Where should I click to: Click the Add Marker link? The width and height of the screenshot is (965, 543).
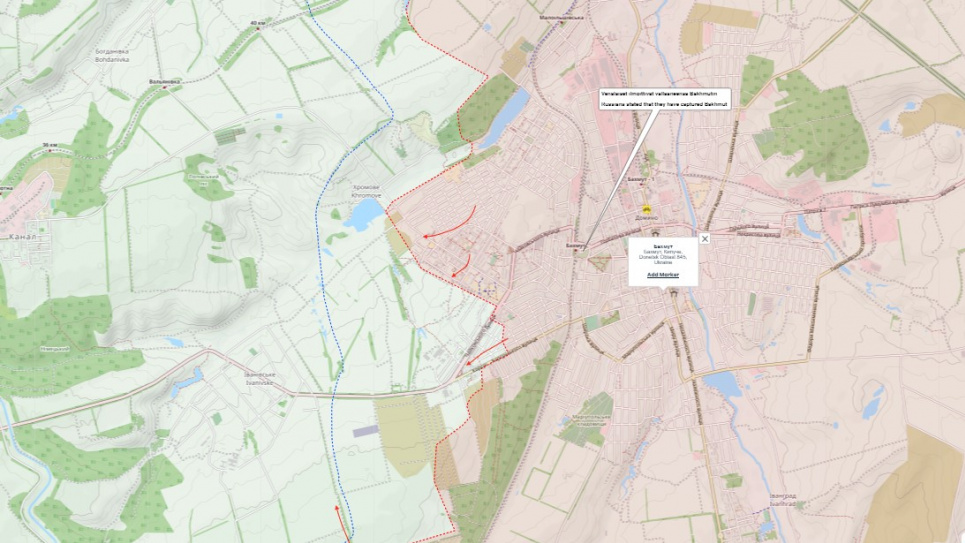point(662,274)
